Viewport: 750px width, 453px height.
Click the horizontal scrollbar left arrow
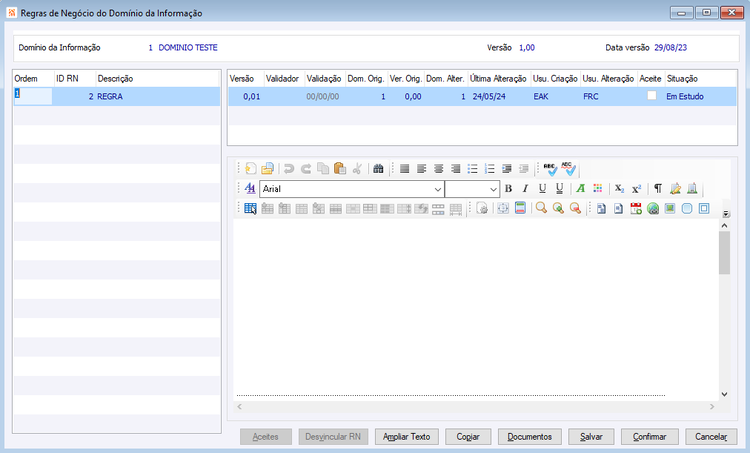point(240,407)
